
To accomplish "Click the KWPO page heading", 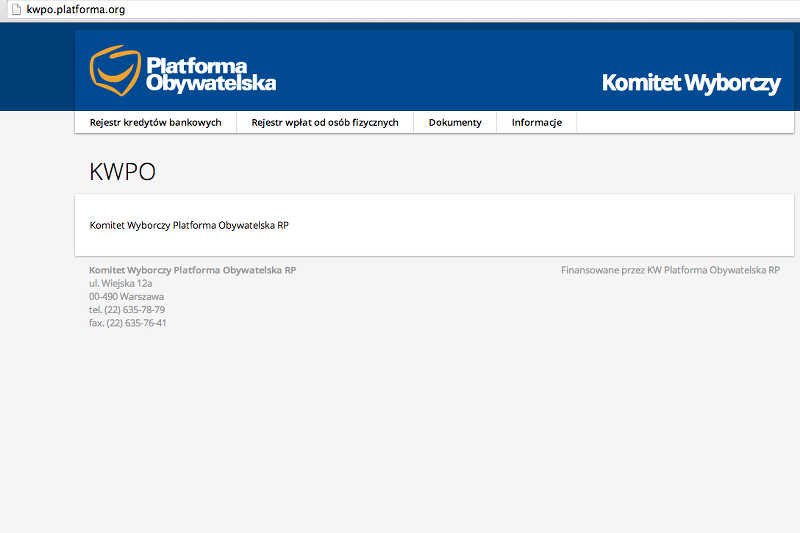I will [x=122, y=171].
